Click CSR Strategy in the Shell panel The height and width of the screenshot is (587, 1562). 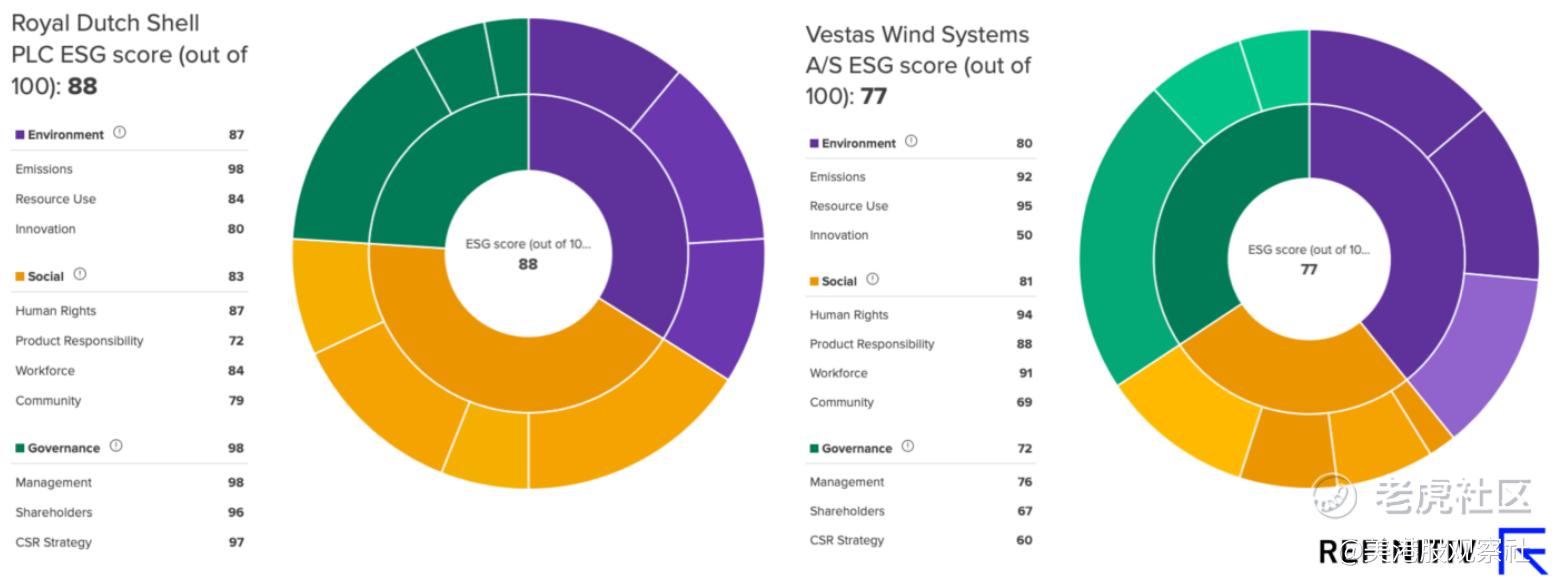pyautogui.click(x=54, y=543)
